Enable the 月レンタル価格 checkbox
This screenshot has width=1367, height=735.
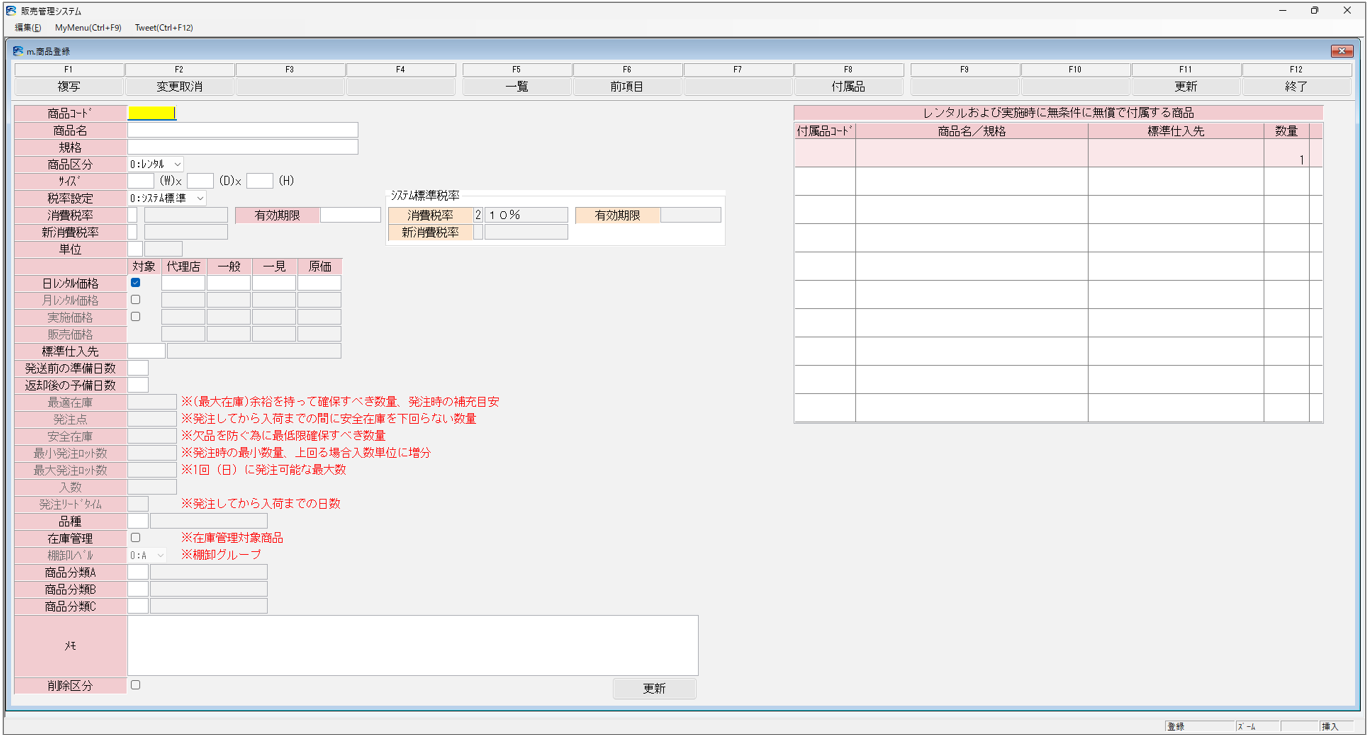[x=136, y=300]
